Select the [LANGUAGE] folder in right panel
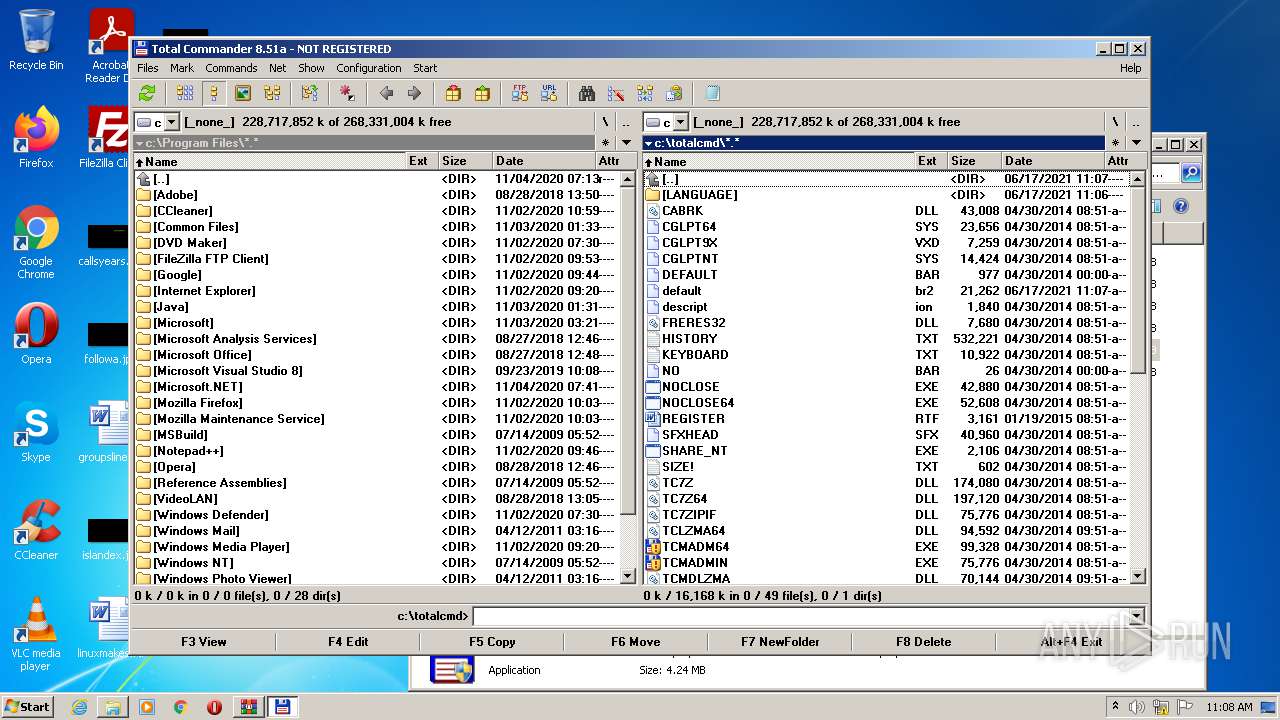Viewport: 1280px width, 720px height. pyautogui.click(x=886, y=195)
